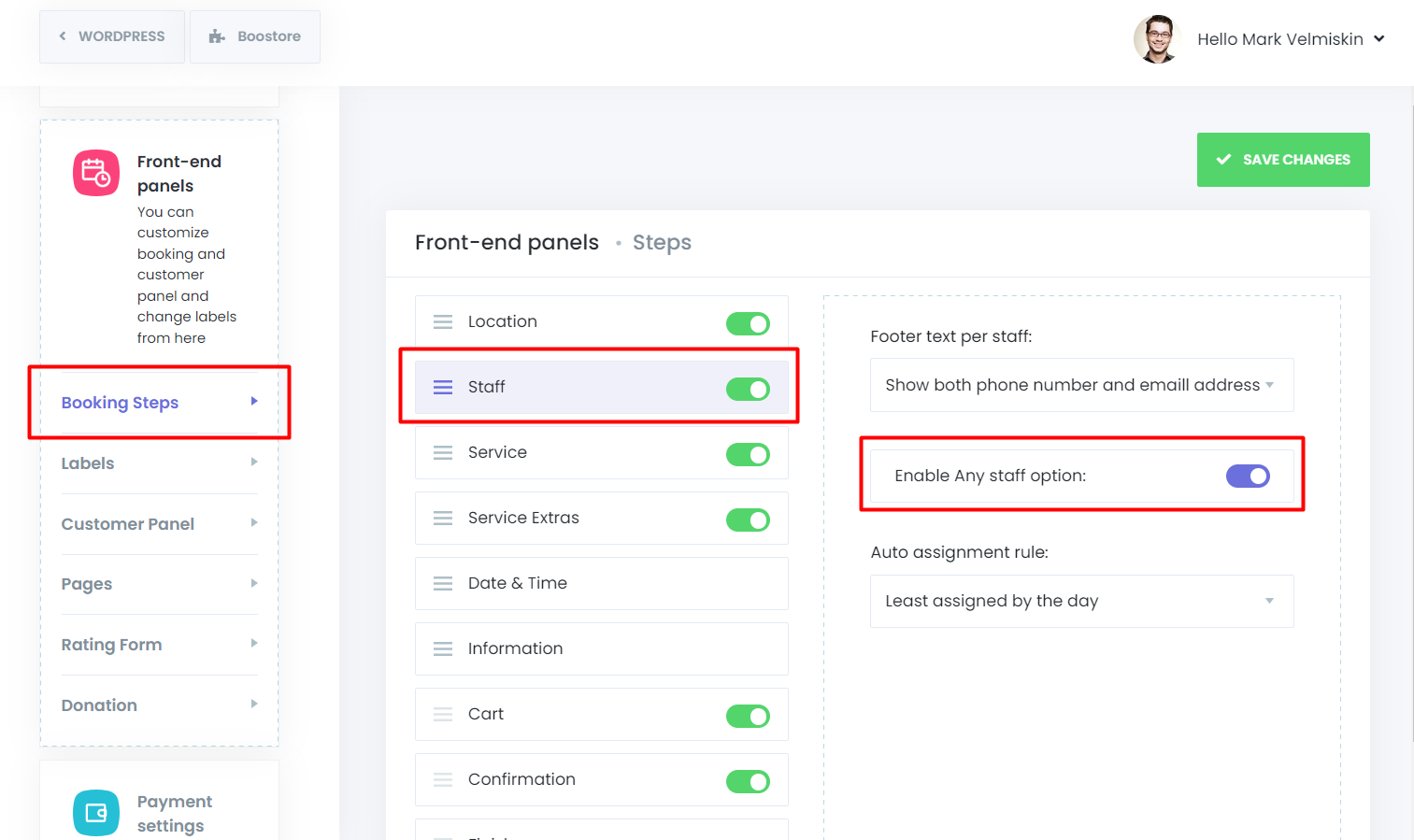Image resolution: width=1414 pixels, height=840 pixels.
Task: Expand the Booking Steps arrow
Action: point(254,401)
